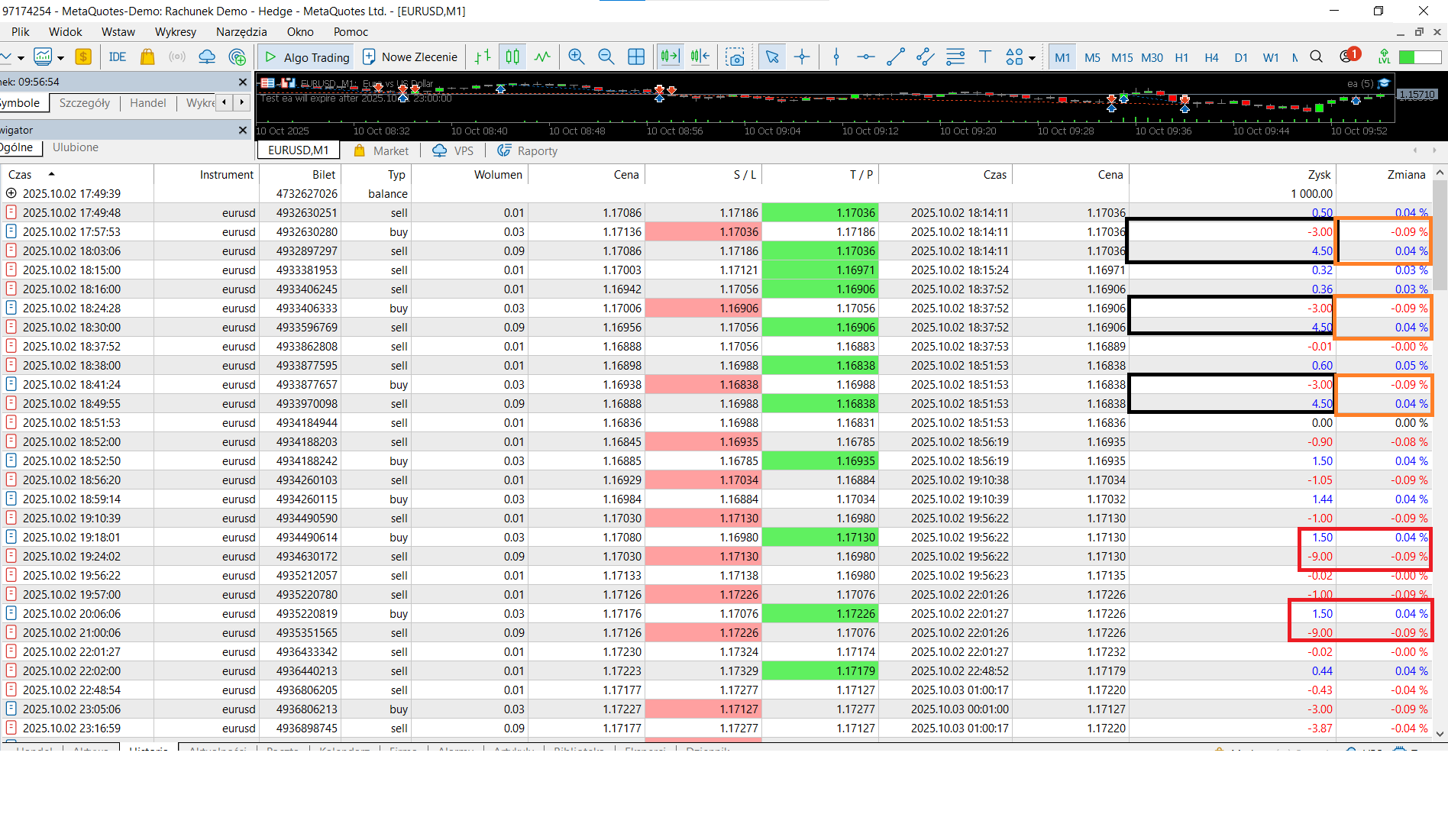Select the equidistant channel tool
1448x840 pixels.
(926, 57)
